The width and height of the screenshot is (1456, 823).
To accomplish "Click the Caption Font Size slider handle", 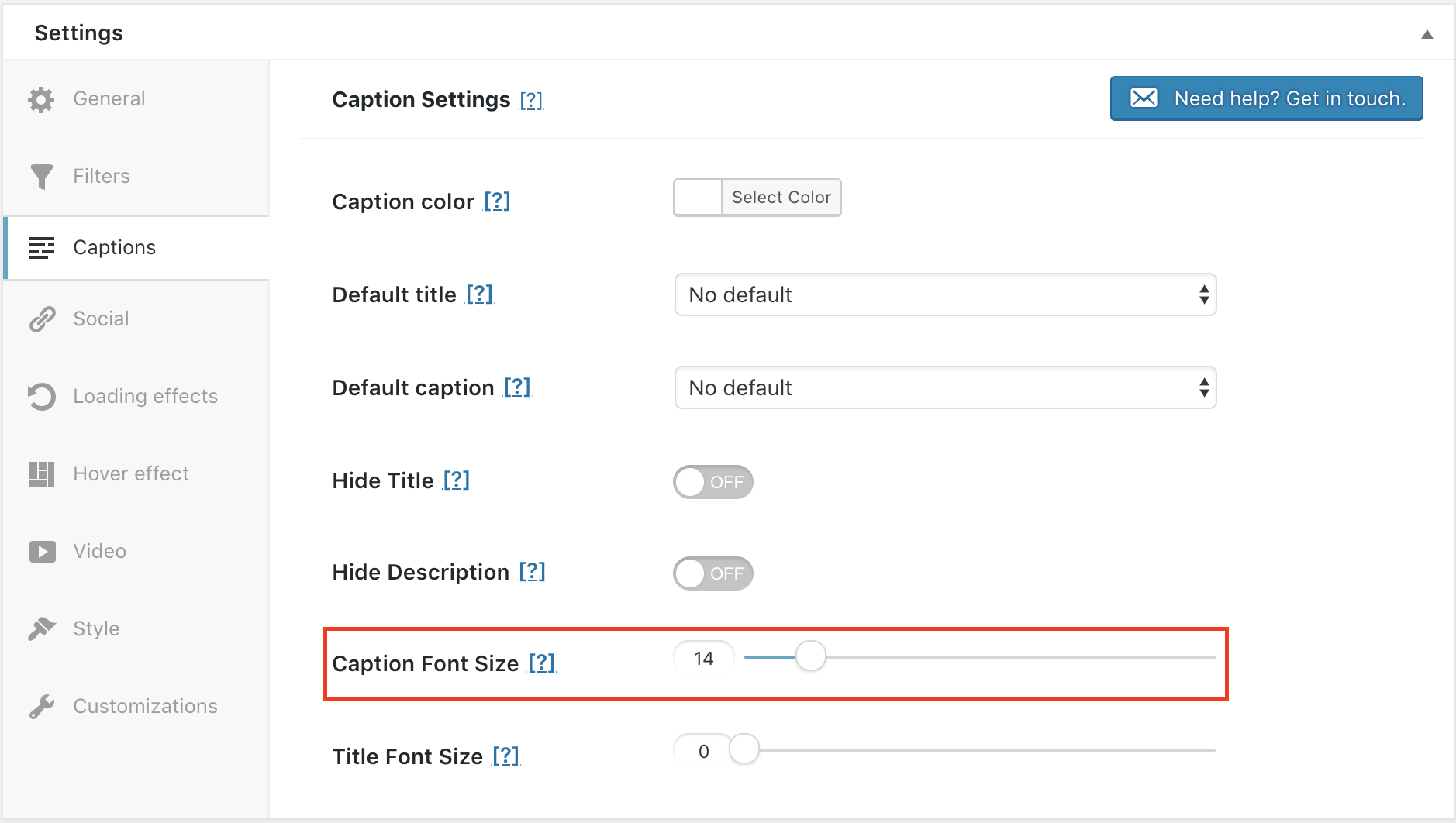I will (x=810, y=656).
